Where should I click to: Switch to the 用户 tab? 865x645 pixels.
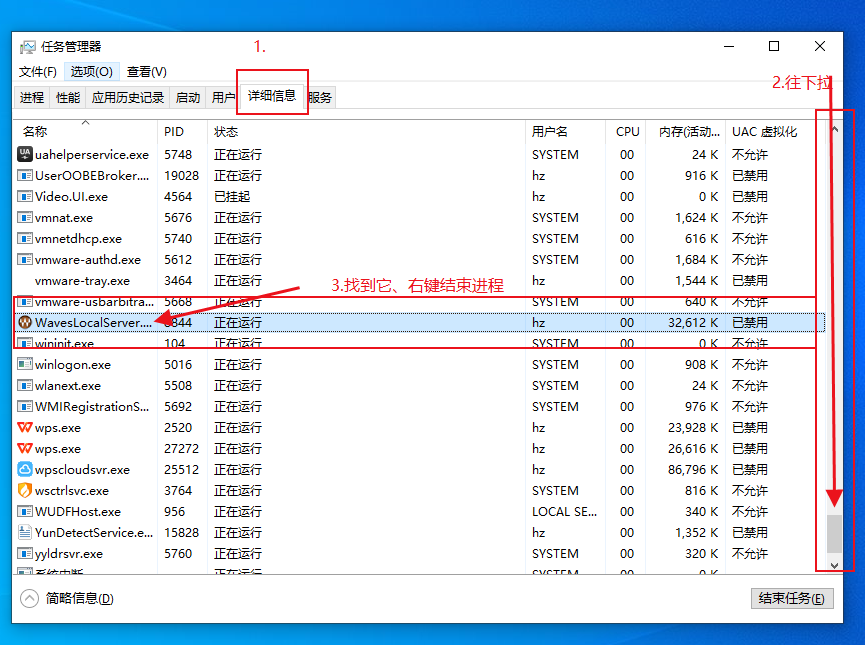coord(223,98)
